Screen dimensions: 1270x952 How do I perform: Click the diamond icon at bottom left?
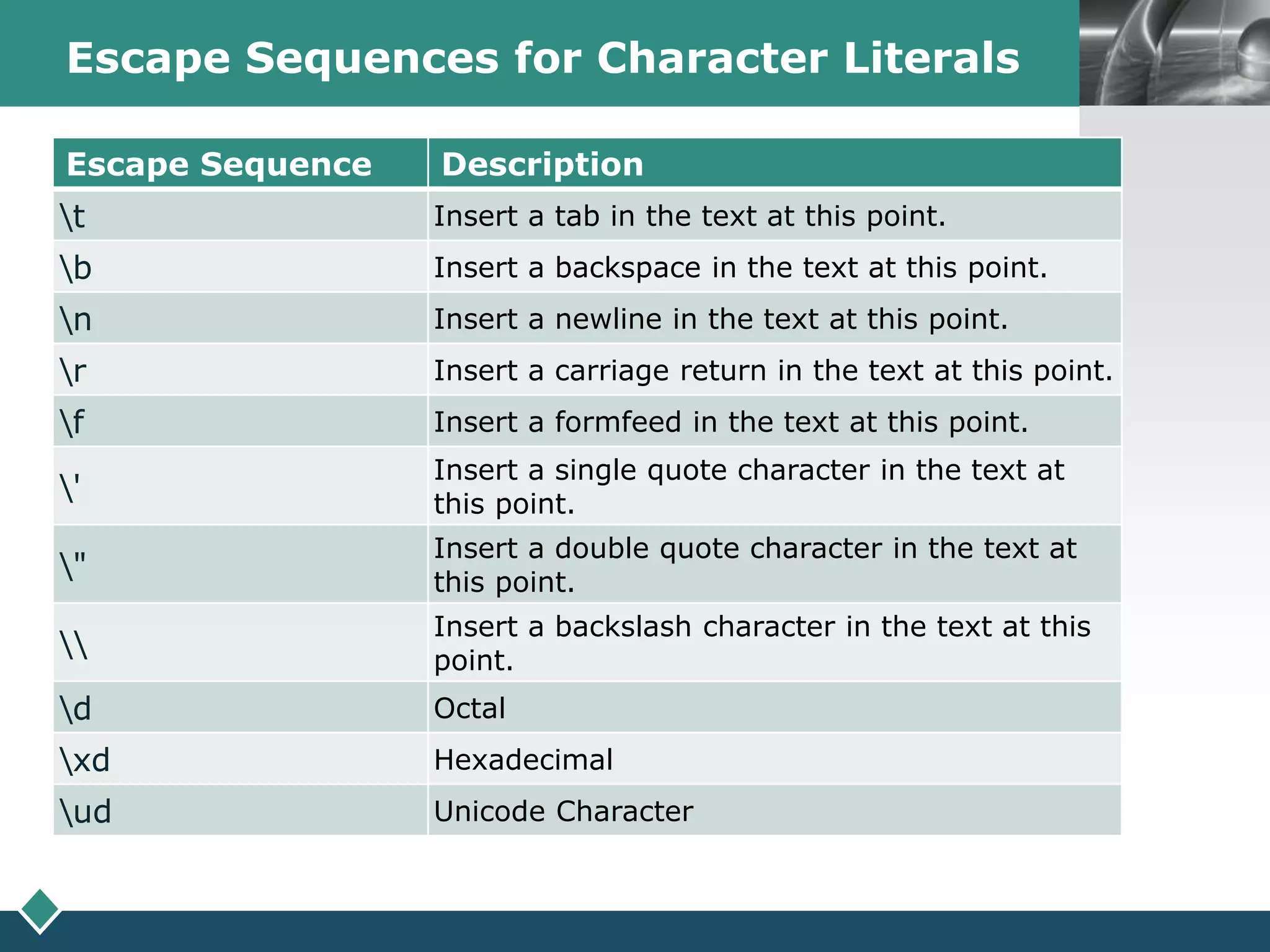pos(40,910)
